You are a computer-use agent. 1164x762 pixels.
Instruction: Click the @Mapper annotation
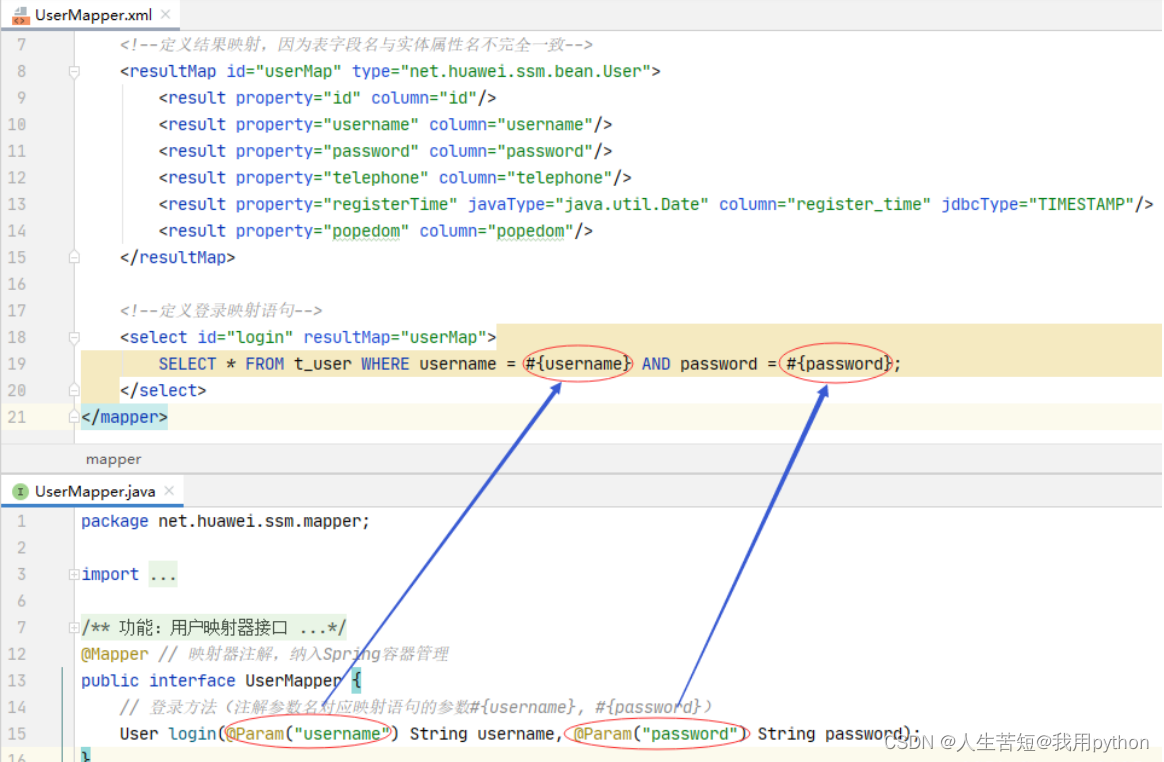[114, 654]
